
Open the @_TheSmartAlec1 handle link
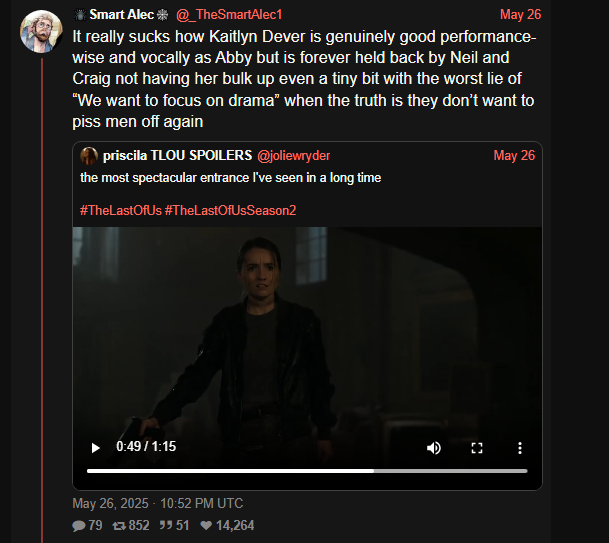click(229, 14)
